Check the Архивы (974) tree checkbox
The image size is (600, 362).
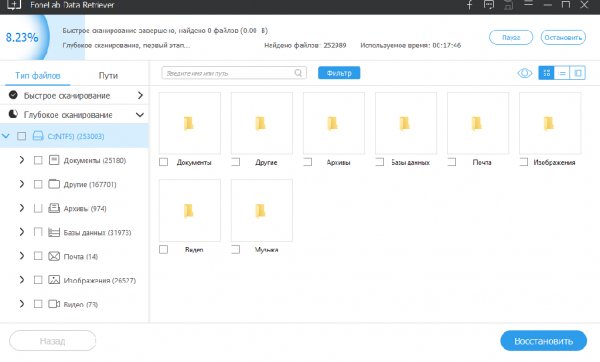click(38, 209)
